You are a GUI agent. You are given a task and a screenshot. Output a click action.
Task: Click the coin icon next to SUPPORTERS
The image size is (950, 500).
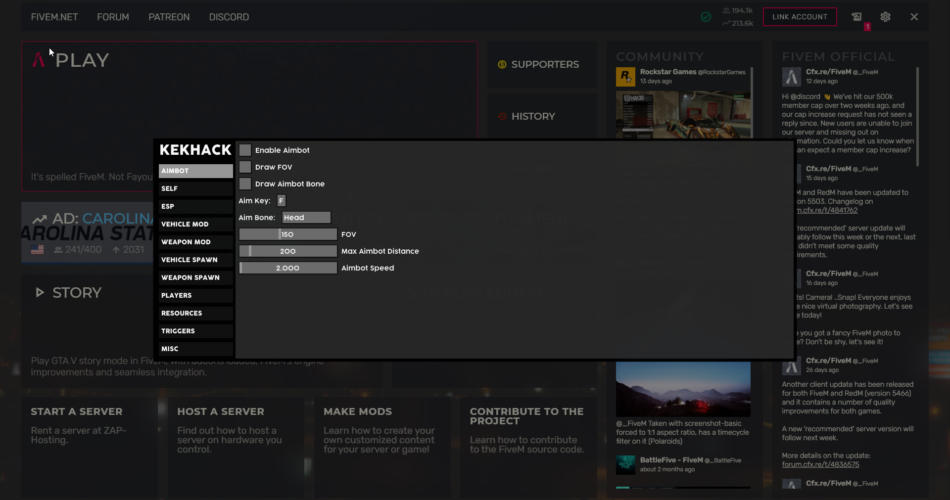[502, 64]
